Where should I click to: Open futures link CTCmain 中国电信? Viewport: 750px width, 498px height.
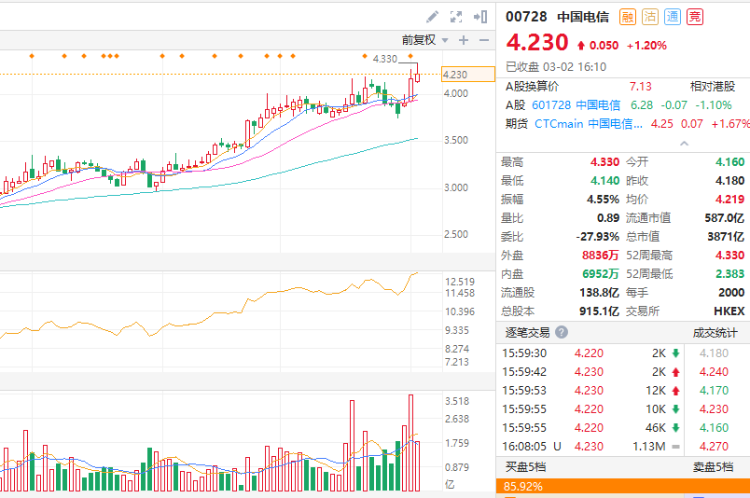tap(589, 124)
